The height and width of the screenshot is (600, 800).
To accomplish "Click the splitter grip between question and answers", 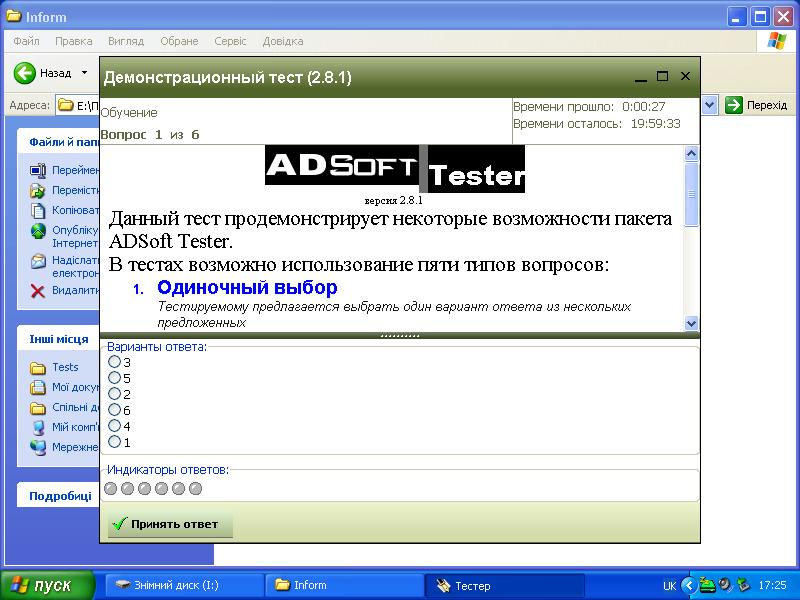I will [400, 336].
